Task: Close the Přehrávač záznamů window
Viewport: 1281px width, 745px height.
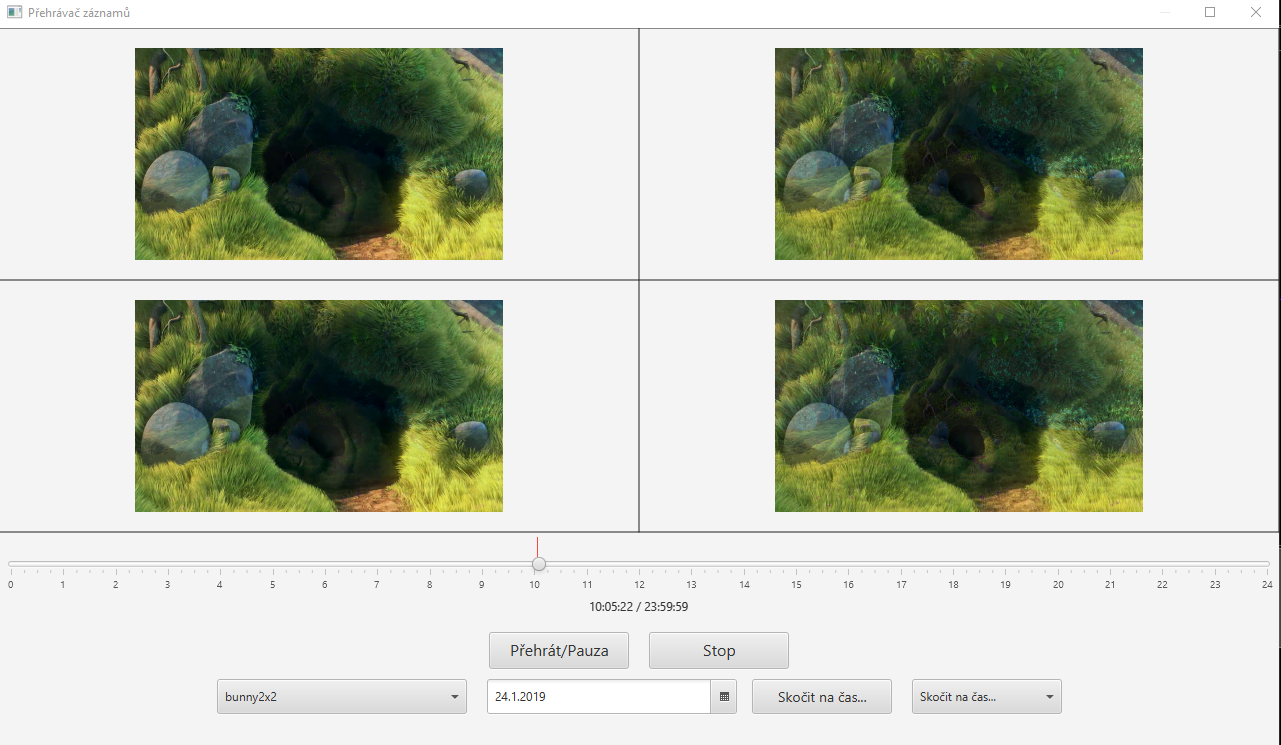Action: pos(1256,13)
